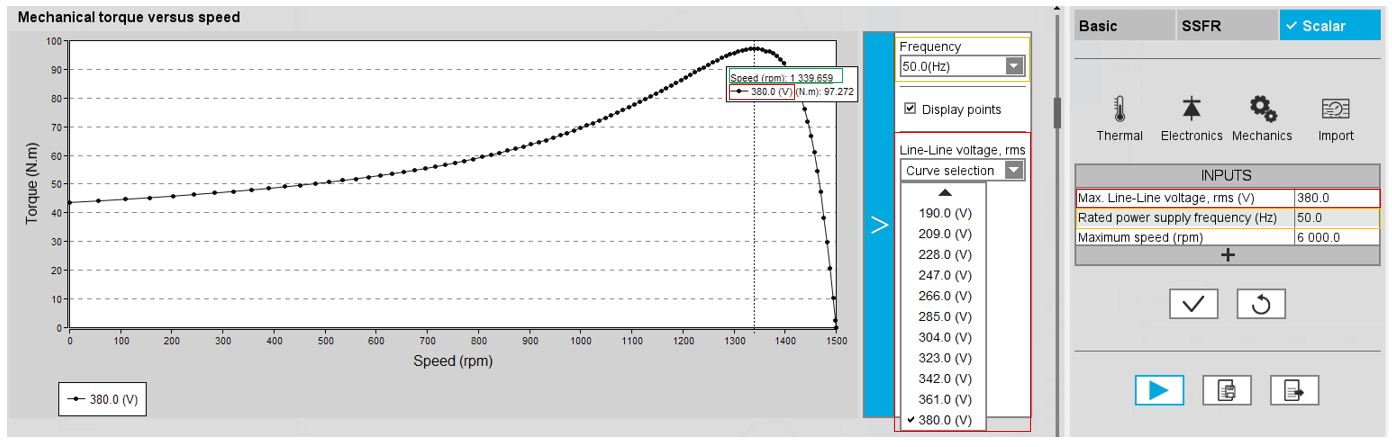This screenshot has width=1392, height=447.
Task: Click the reset circular arrow button
Action: (1260, 304)
